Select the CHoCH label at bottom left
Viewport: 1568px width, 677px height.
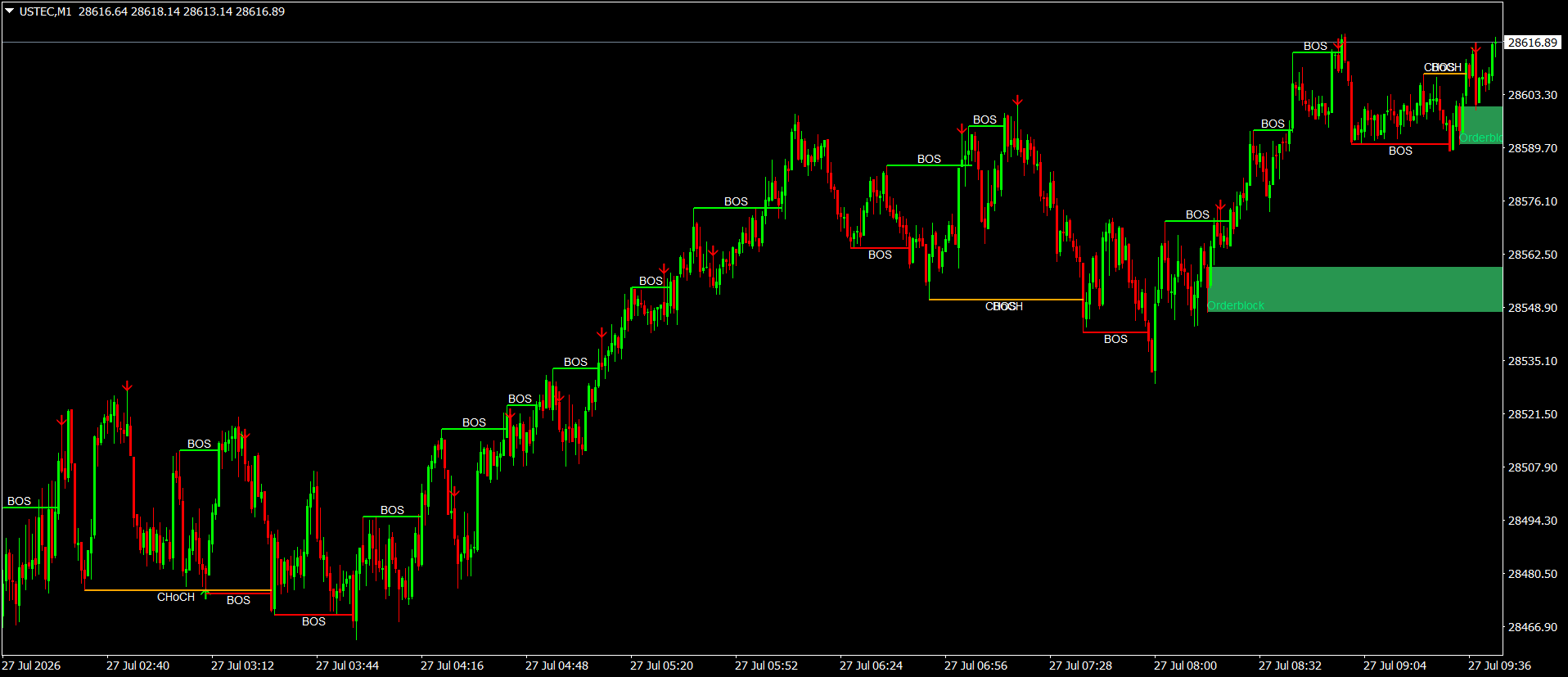pos(176,597)
